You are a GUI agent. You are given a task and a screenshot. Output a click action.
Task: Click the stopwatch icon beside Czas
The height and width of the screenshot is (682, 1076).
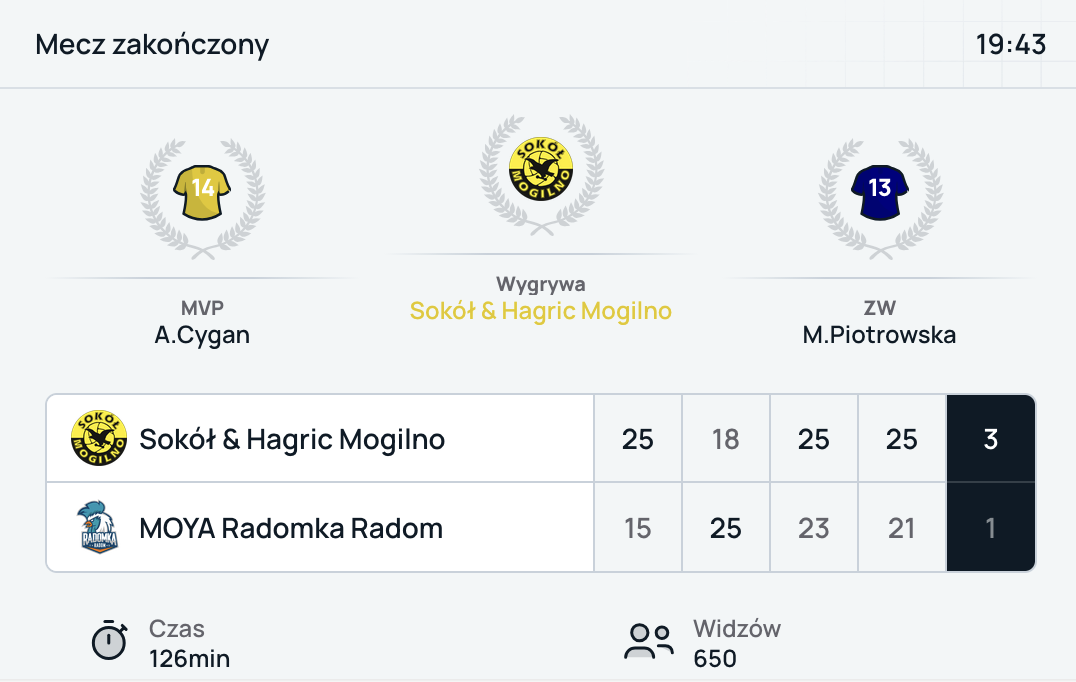(109, 641)
